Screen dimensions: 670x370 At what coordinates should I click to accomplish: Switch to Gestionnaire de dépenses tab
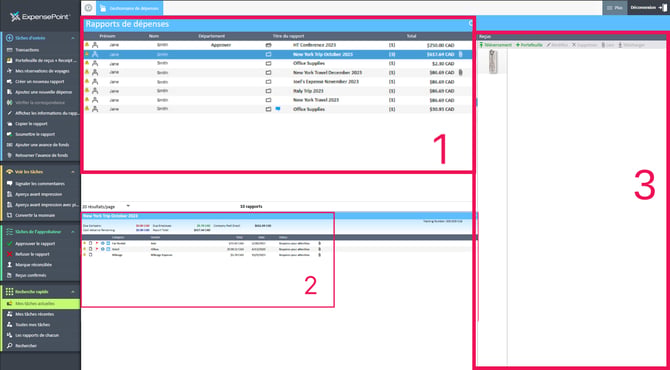point(129,8)
